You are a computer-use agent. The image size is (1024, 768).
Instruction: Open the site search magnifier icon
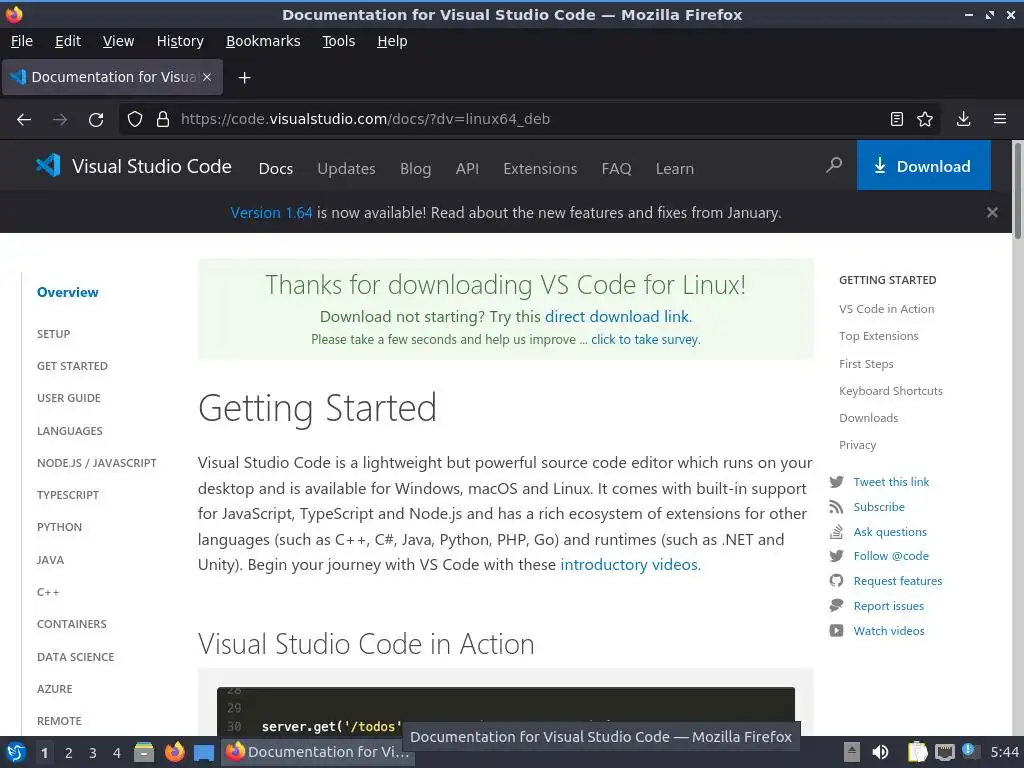pyautogui.click(x=833, y=165)
